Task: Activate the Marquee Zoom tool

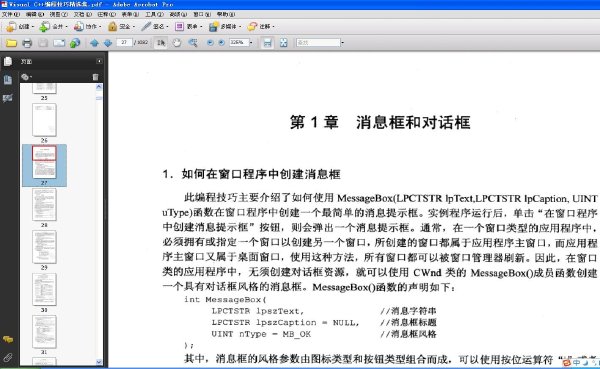Action: pos(193,43)
